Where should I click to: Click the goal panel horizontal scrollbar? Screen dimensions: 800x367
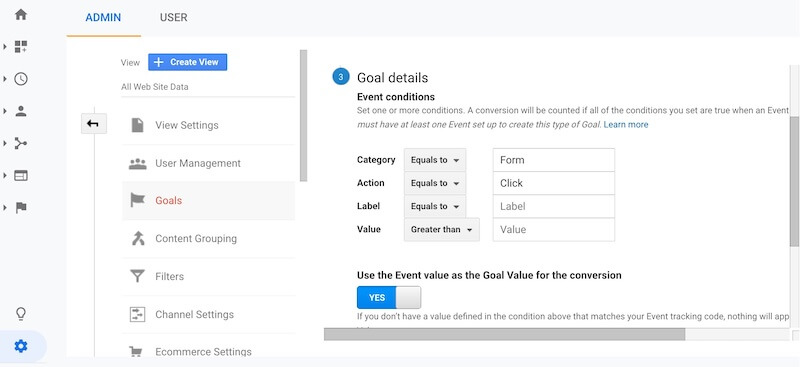504,334
